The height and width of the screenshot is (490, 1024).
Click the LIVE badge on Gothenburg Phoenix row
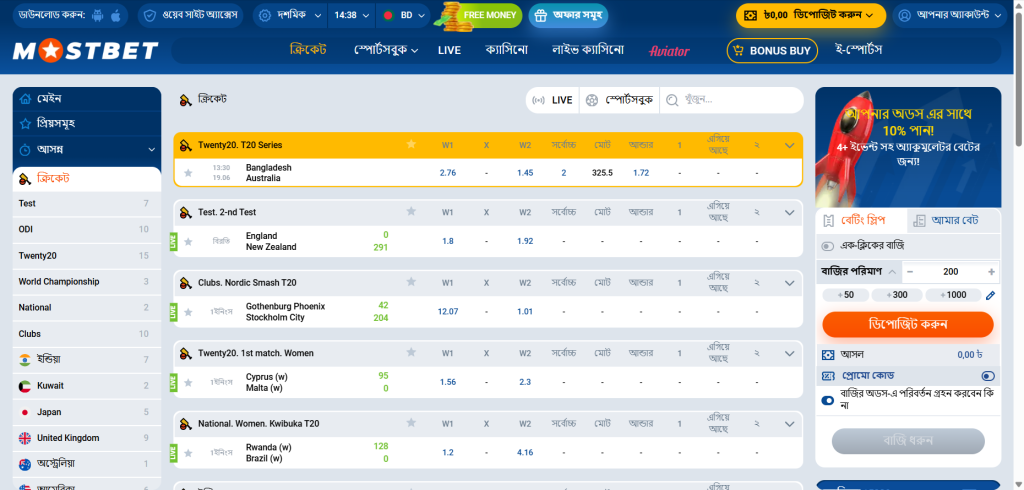click(x=173, y=312)
